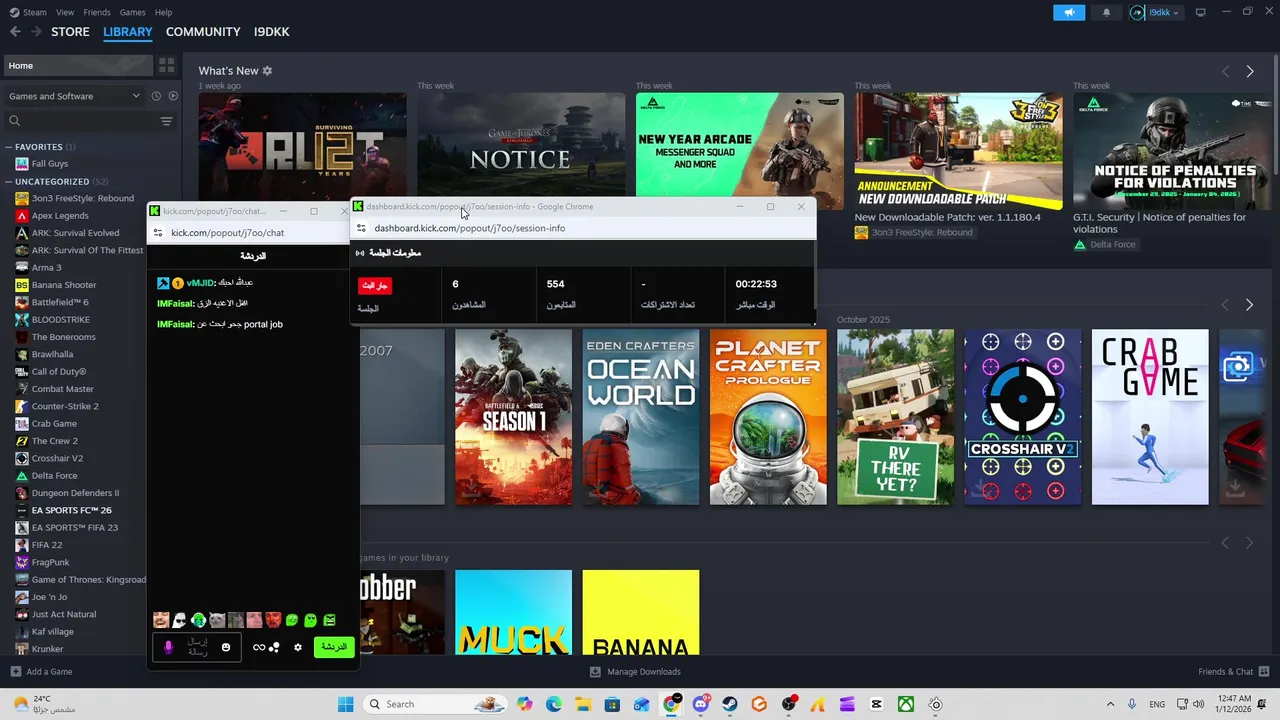Open Microsoft Edge from the taskbar
Image resolution: width=1280 pixels, height=720 pixels.
[x=554, y=704]
